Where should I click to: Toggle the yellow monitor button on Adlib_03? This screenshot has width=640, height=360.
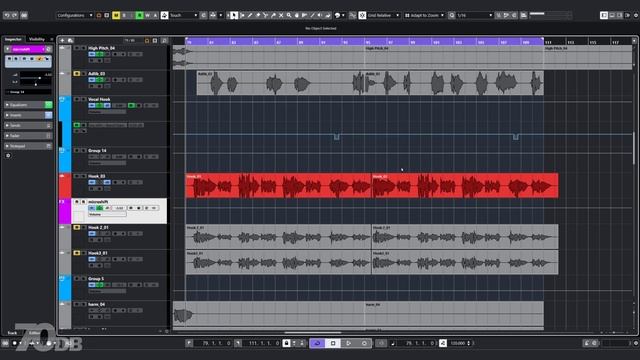[x=77, y=73]
